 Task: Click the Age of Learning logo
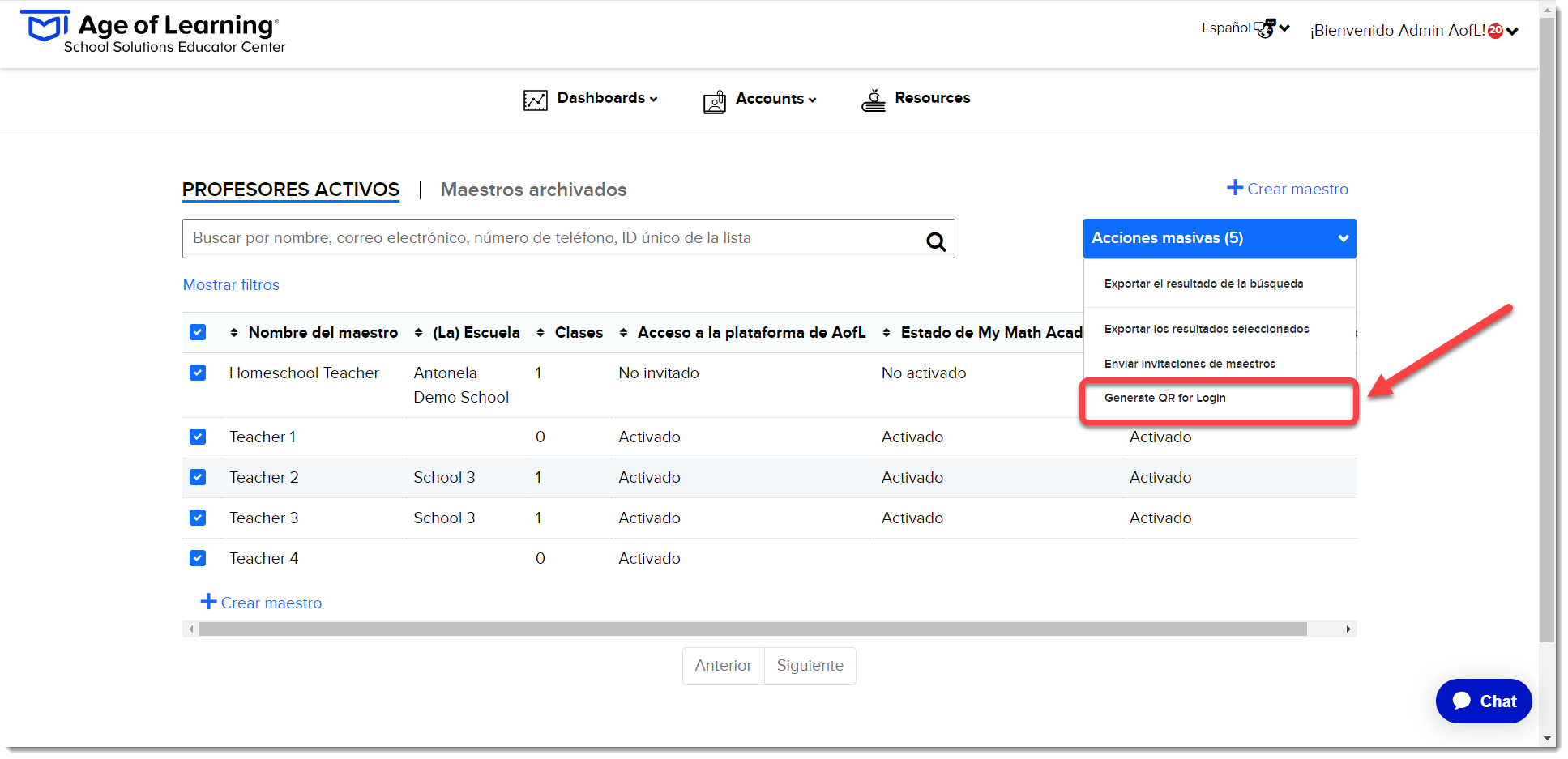pyautogui.click(x=153, y=33)
